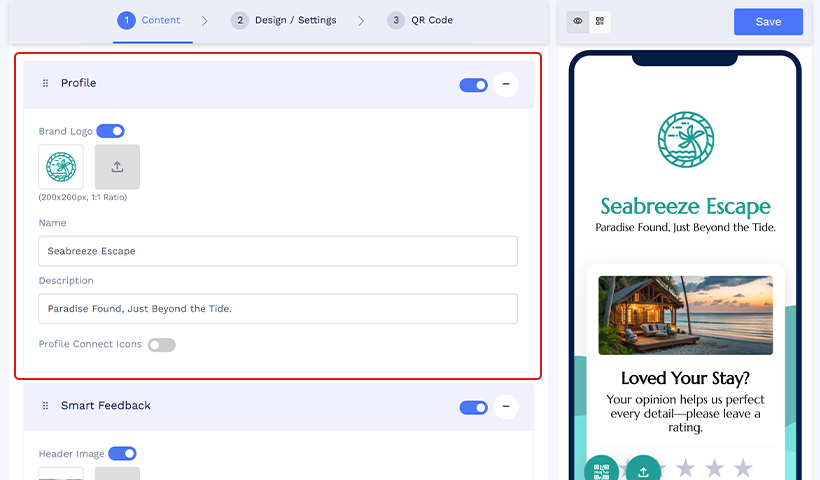820x480 pixels.
Task: Enable Profile Connect Icons toggle
Action: click(161, 345)
